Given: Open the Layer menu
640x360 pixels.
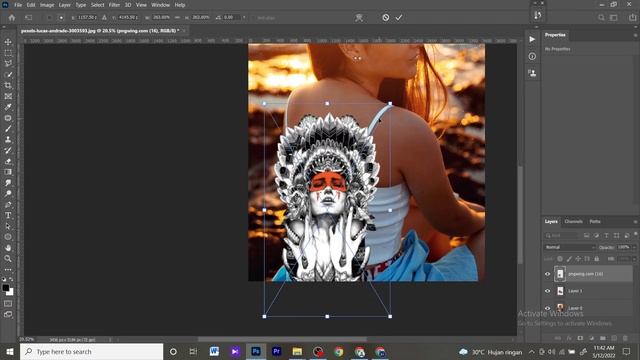Looking at the screenshot, I should 64,5.
